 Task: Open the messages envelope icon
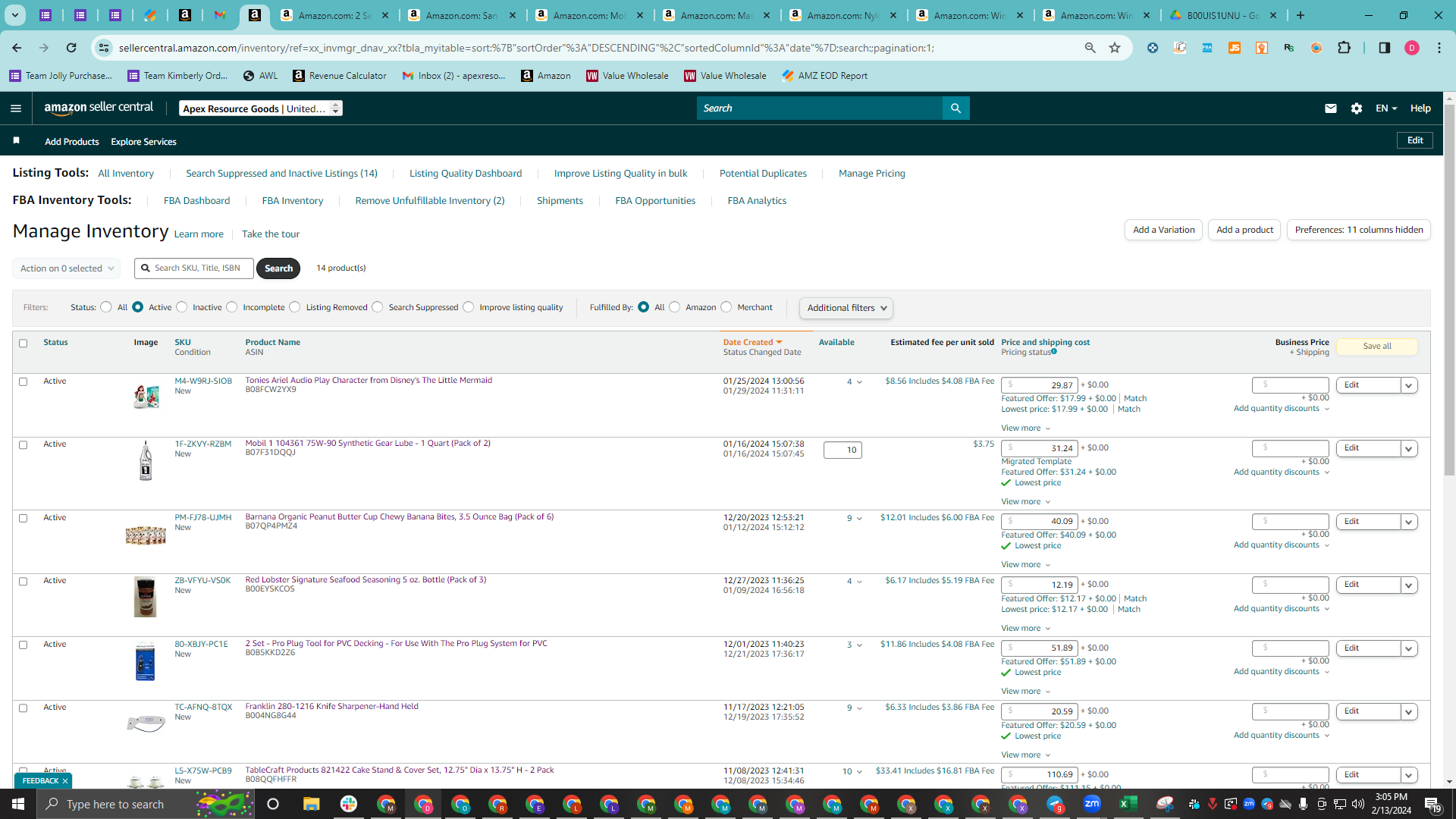[x=1330, y=108]
